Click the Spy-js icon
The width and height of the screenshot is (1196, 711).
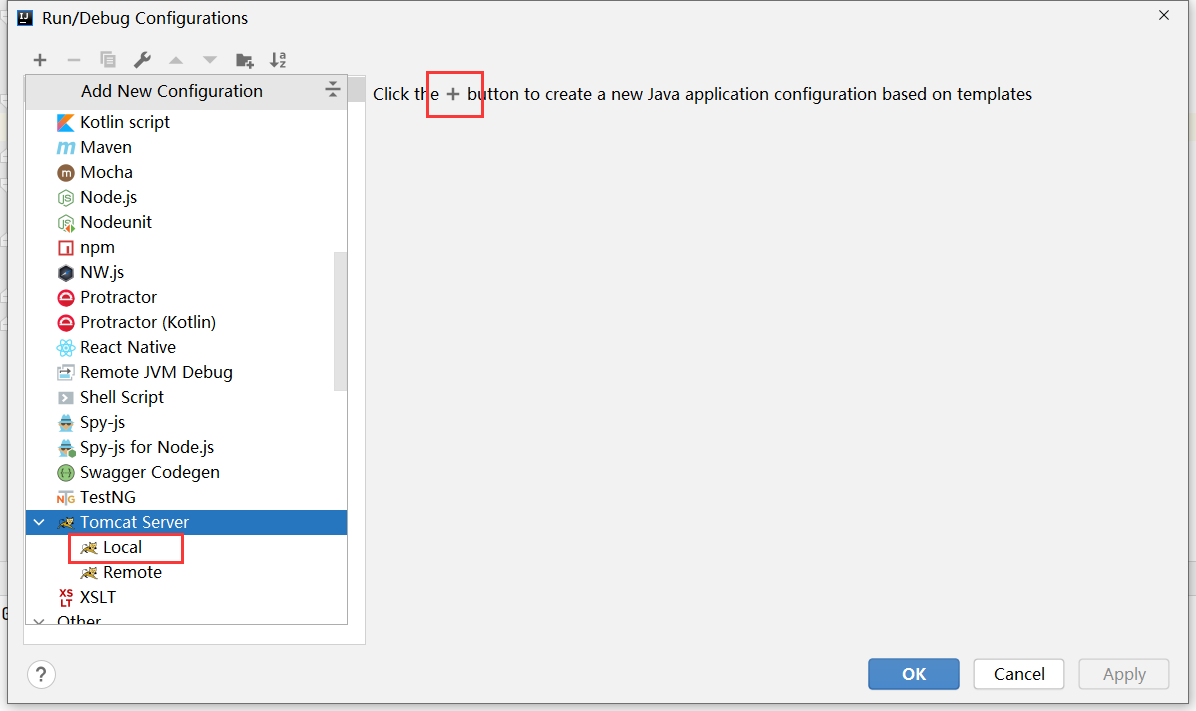pos(66,422)
